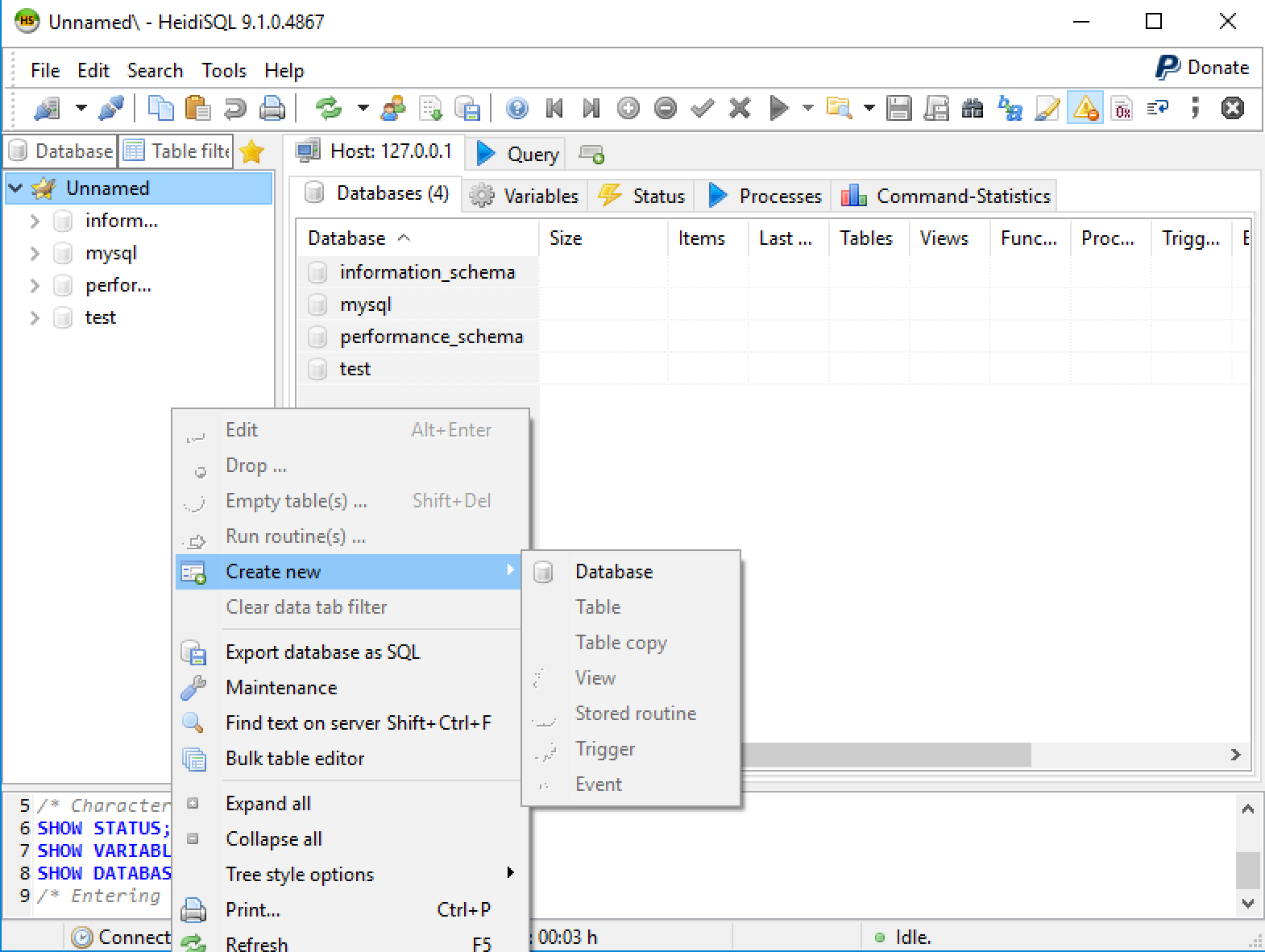Click the Save floppy disk icon

click(898, 108)
